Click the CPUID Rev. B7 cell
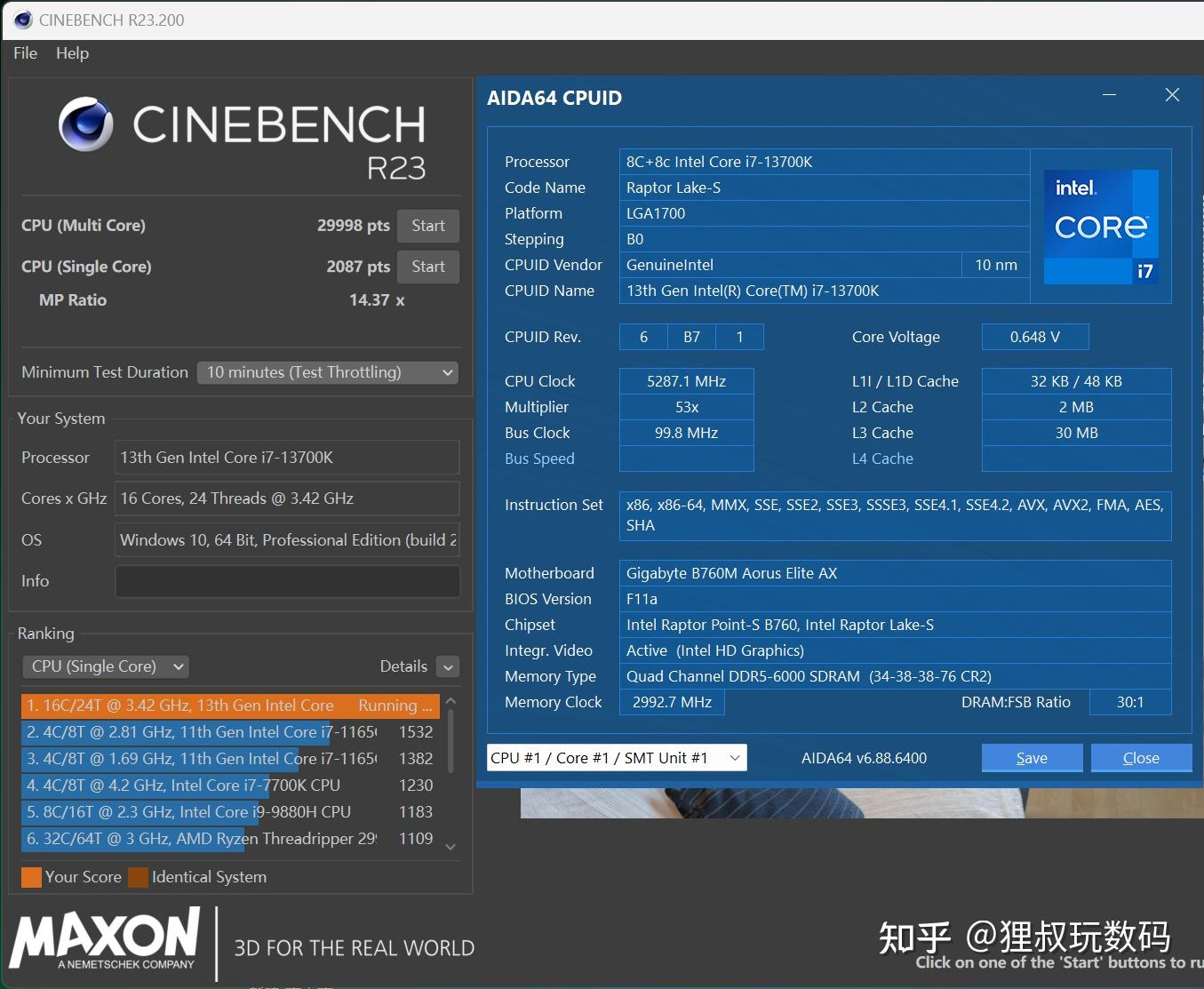The width and height of the screenshot is (1204, 989). tap(691, 337)
